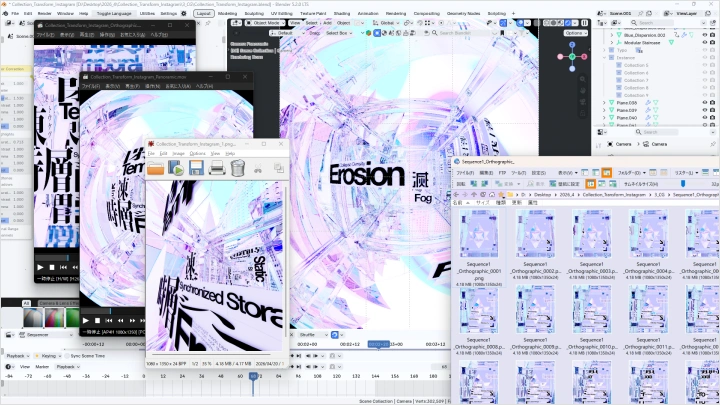Open the viewport Options dropdown
720x405 pixels.
click(x=576, y=33)
